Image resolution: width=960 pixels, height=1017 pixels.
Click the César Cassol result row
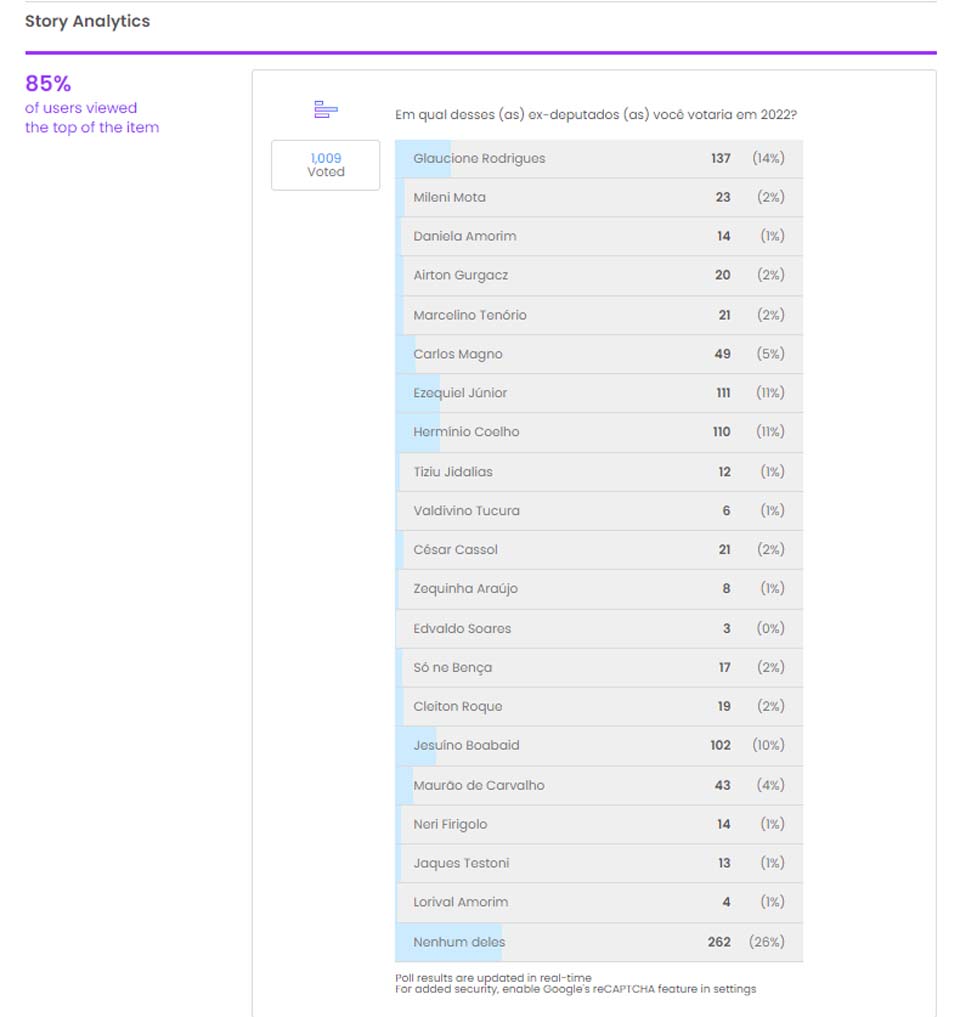598,550
